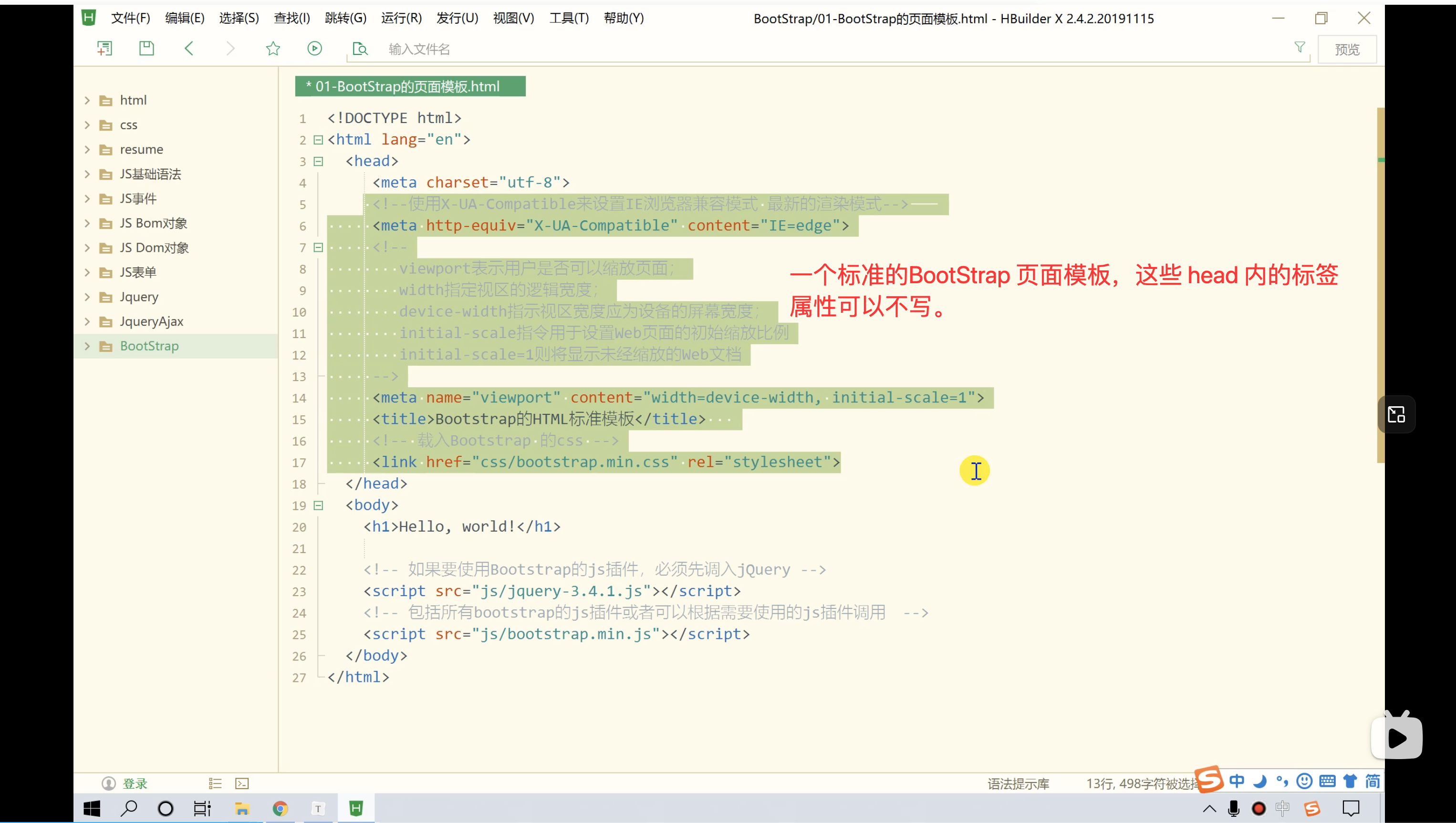Click the 预览 preview button
Viewport: 1456px width, 823px height.
tap(1346, 50)
